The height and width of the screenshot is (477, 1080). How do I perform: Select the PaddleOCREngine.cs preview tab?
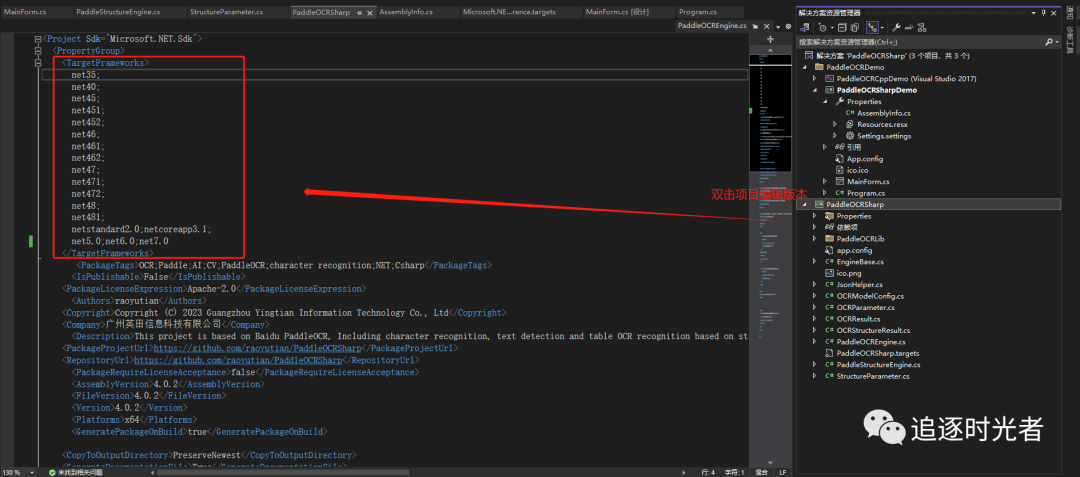(712, 25)
